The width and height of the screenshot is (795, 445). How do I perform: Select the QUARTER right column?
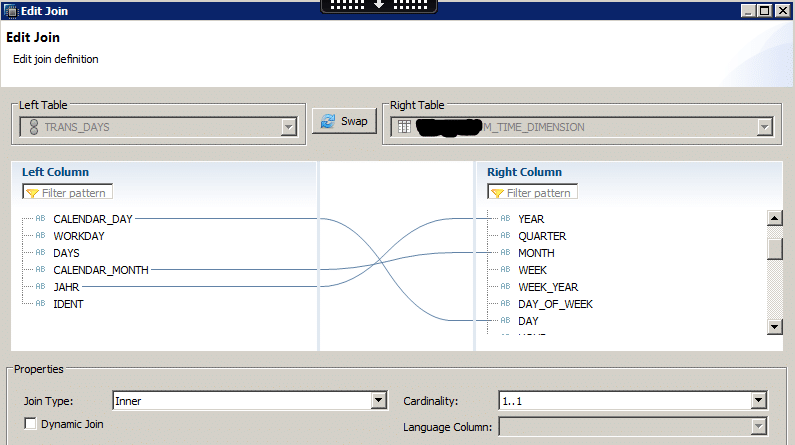[x=542, y=236]
